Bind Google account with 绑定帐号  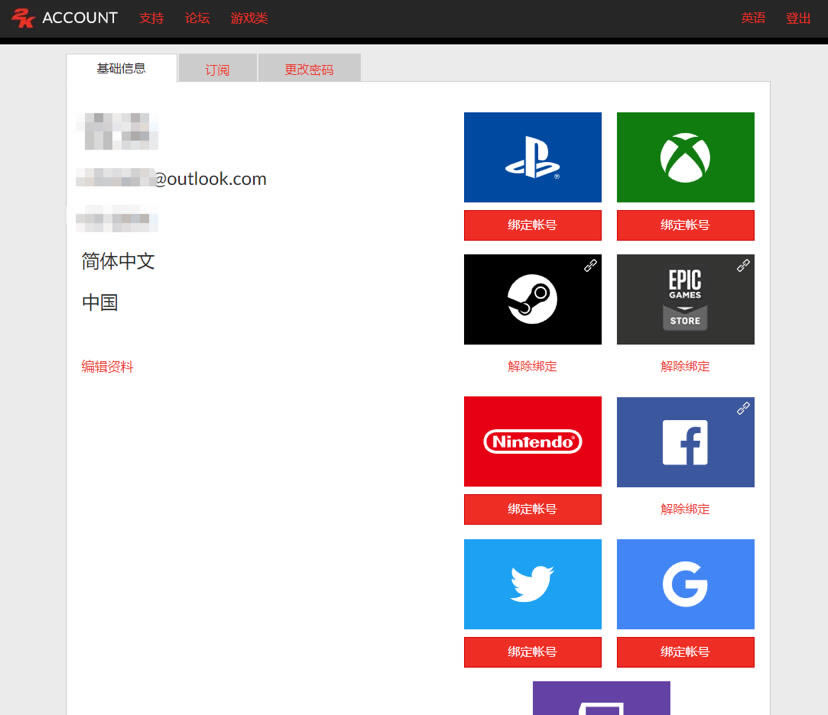click(685, 652)
